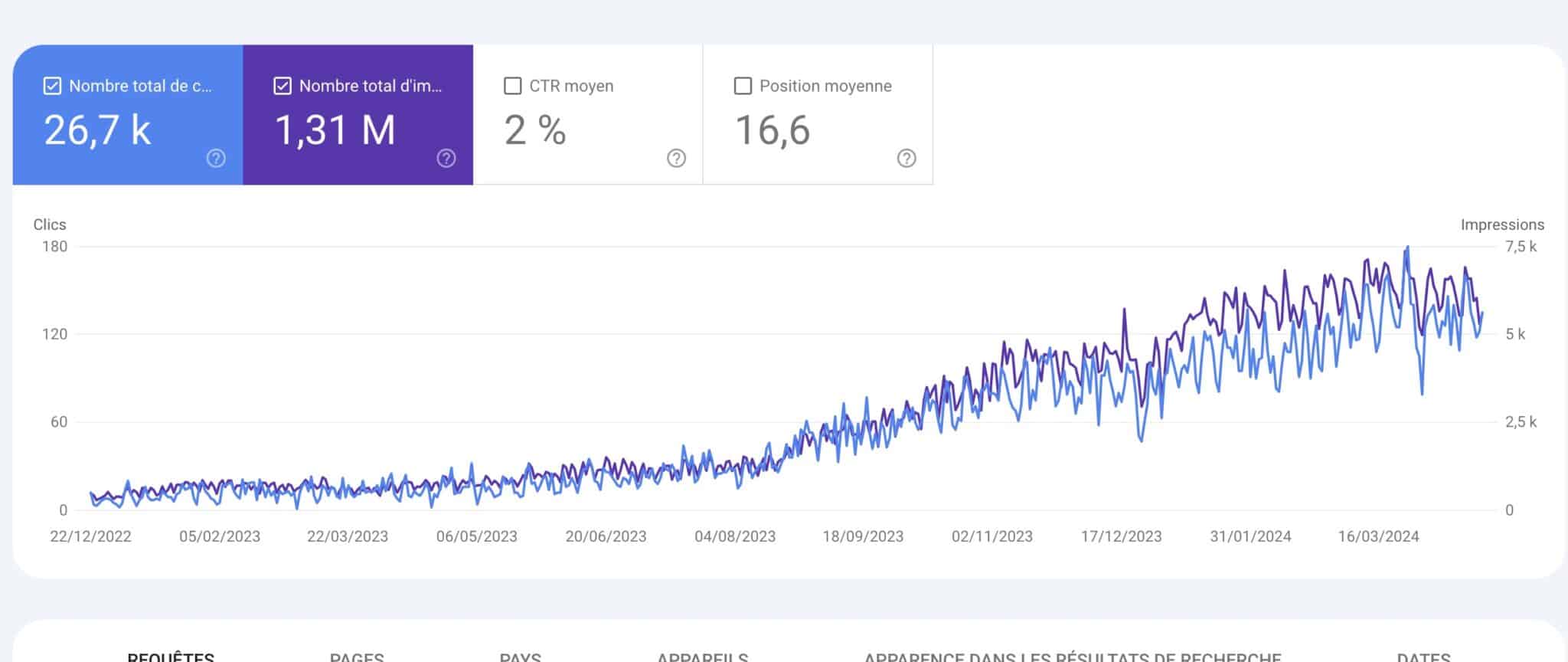Click the Impressions axis title

(x=1501, y=224)
